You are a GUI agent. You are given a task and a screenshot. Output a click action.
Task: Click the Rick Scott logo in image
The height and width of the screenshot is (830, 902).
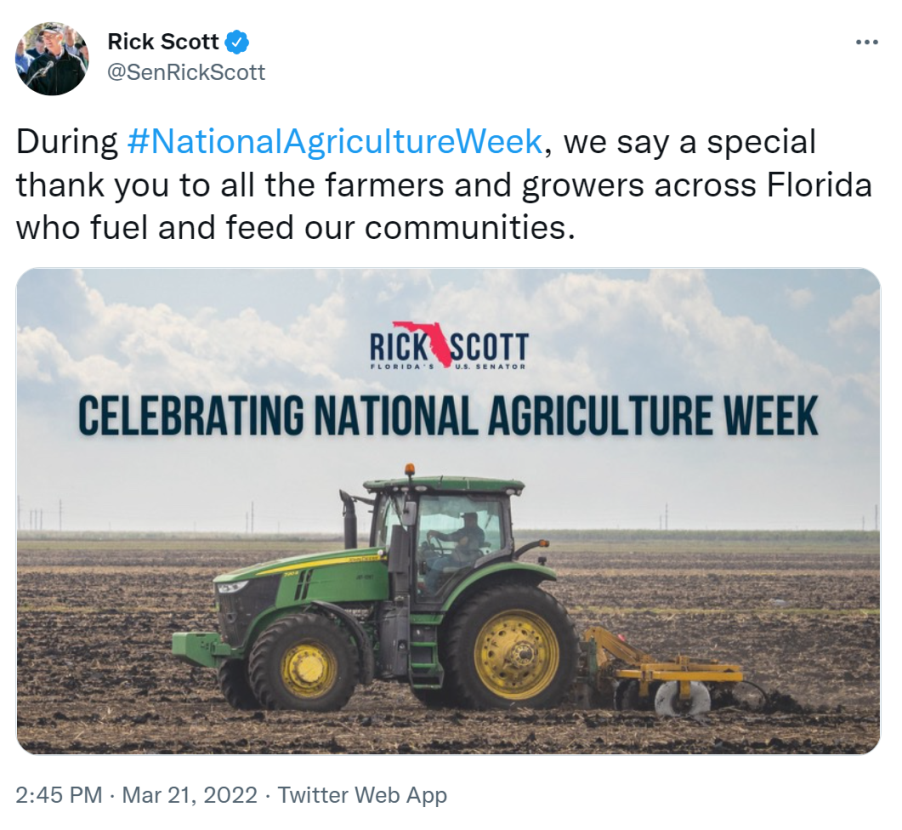(448, 345)
